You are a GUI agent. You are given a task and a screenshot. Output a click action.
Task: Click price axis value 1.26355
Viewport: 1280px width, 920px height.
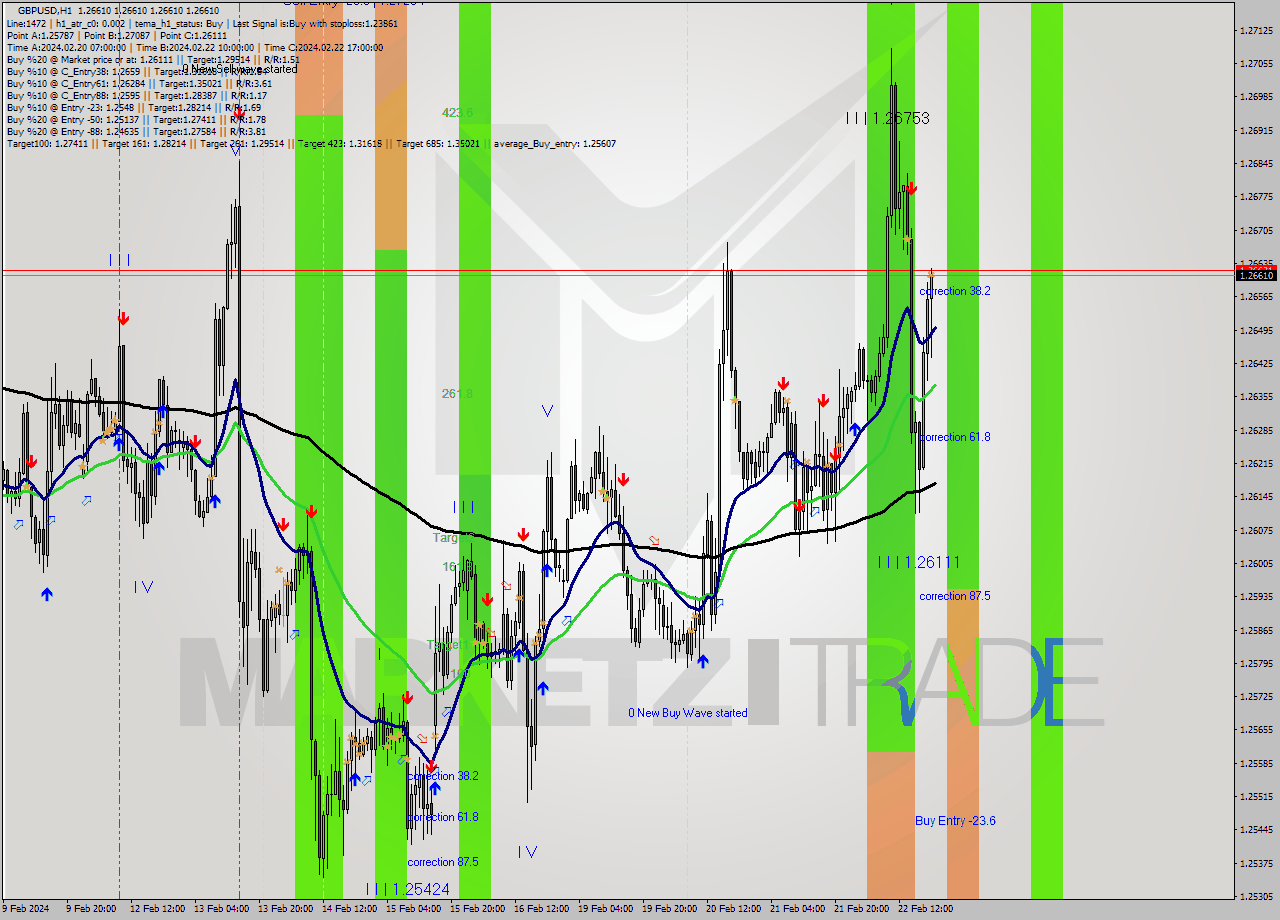(x=1255, y=397)
